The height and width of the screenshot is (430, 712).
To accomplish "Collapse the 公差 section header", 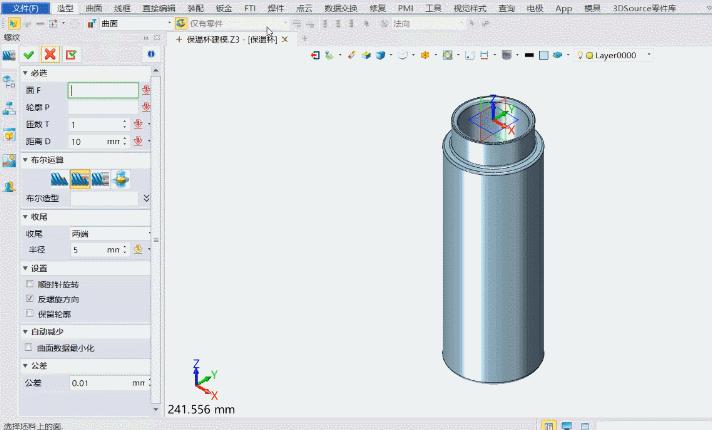I will tap(25, 365).
